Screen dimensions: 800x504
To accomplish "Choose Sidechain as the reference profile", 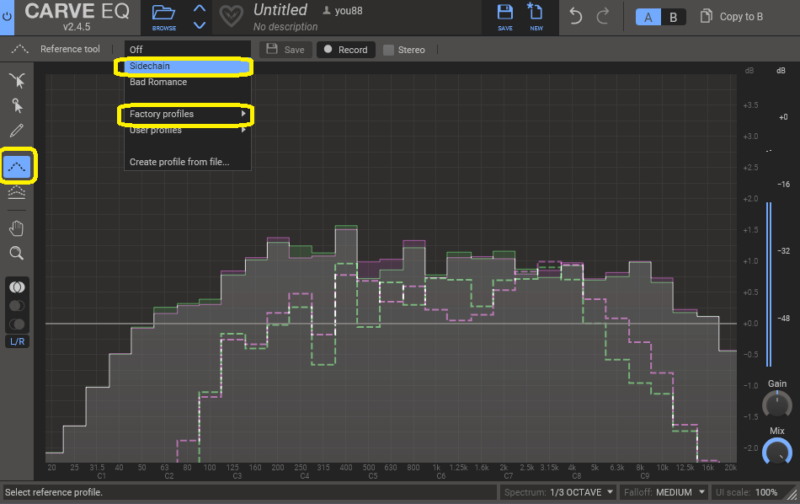I will click(186, 66).
